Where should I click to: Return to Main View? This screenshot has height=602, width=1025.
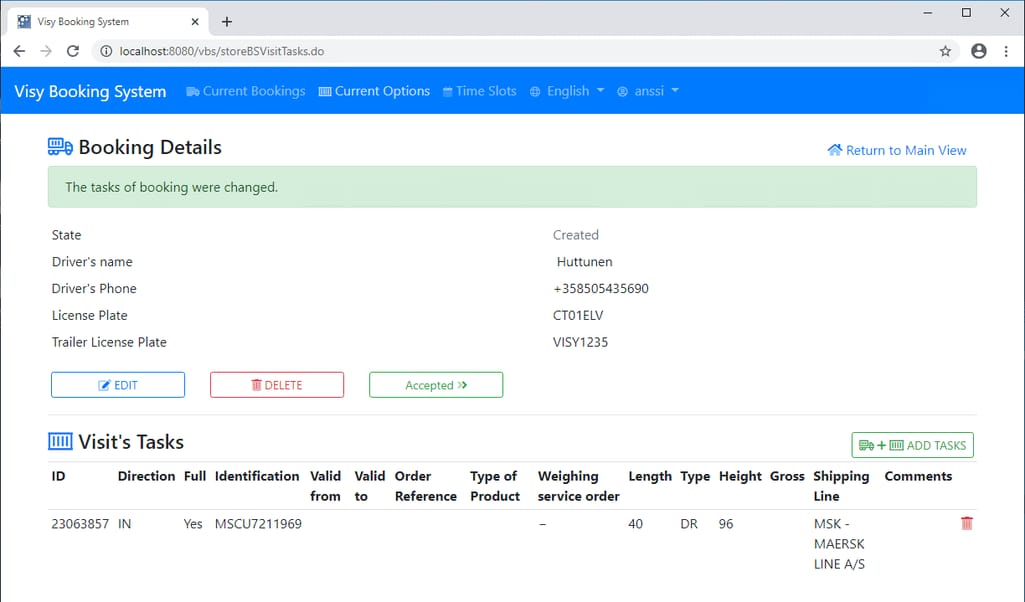point(897,150)
